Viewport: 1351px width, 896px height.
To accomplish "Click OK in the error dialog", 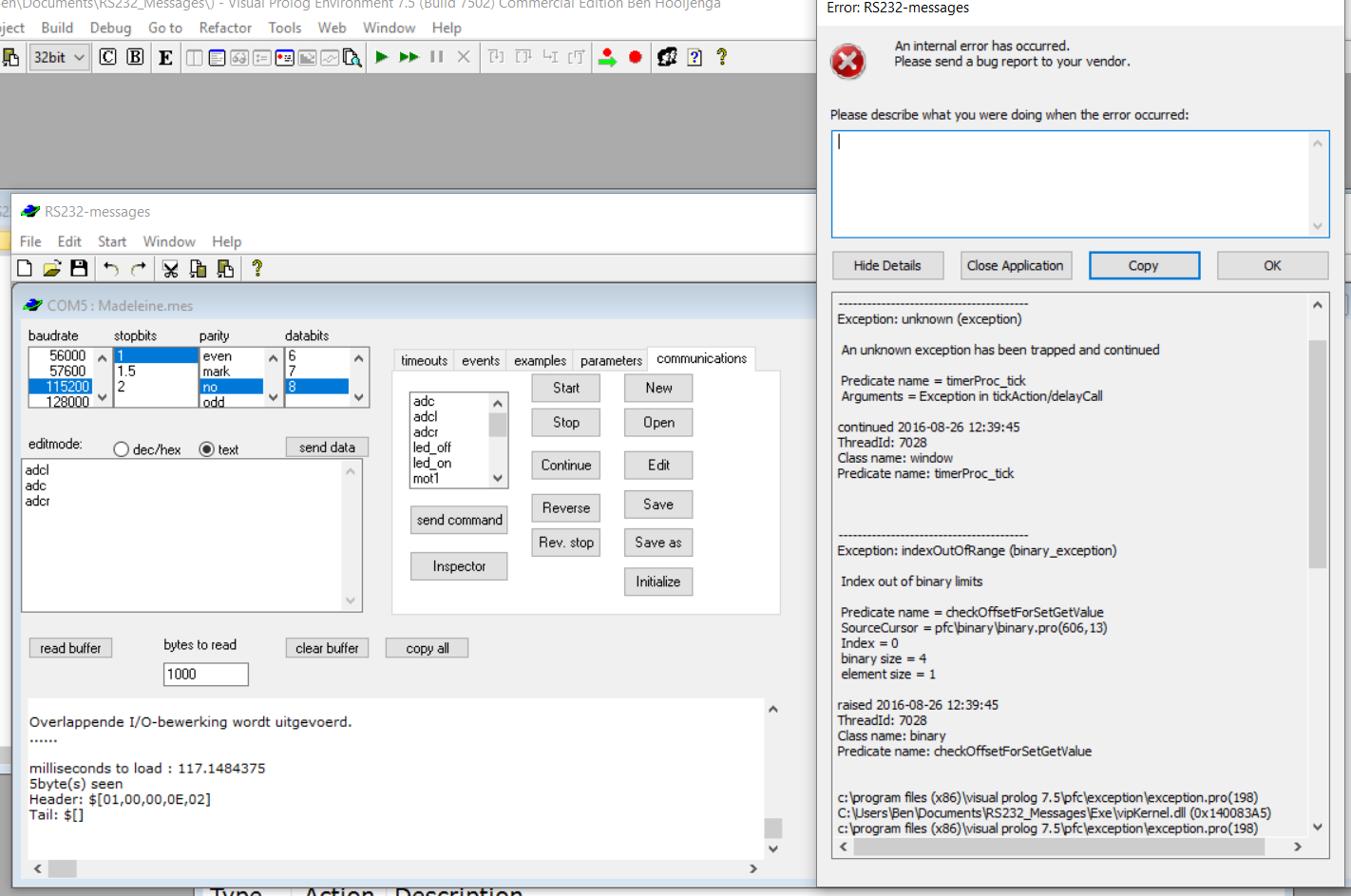I will coord(1272,265).
